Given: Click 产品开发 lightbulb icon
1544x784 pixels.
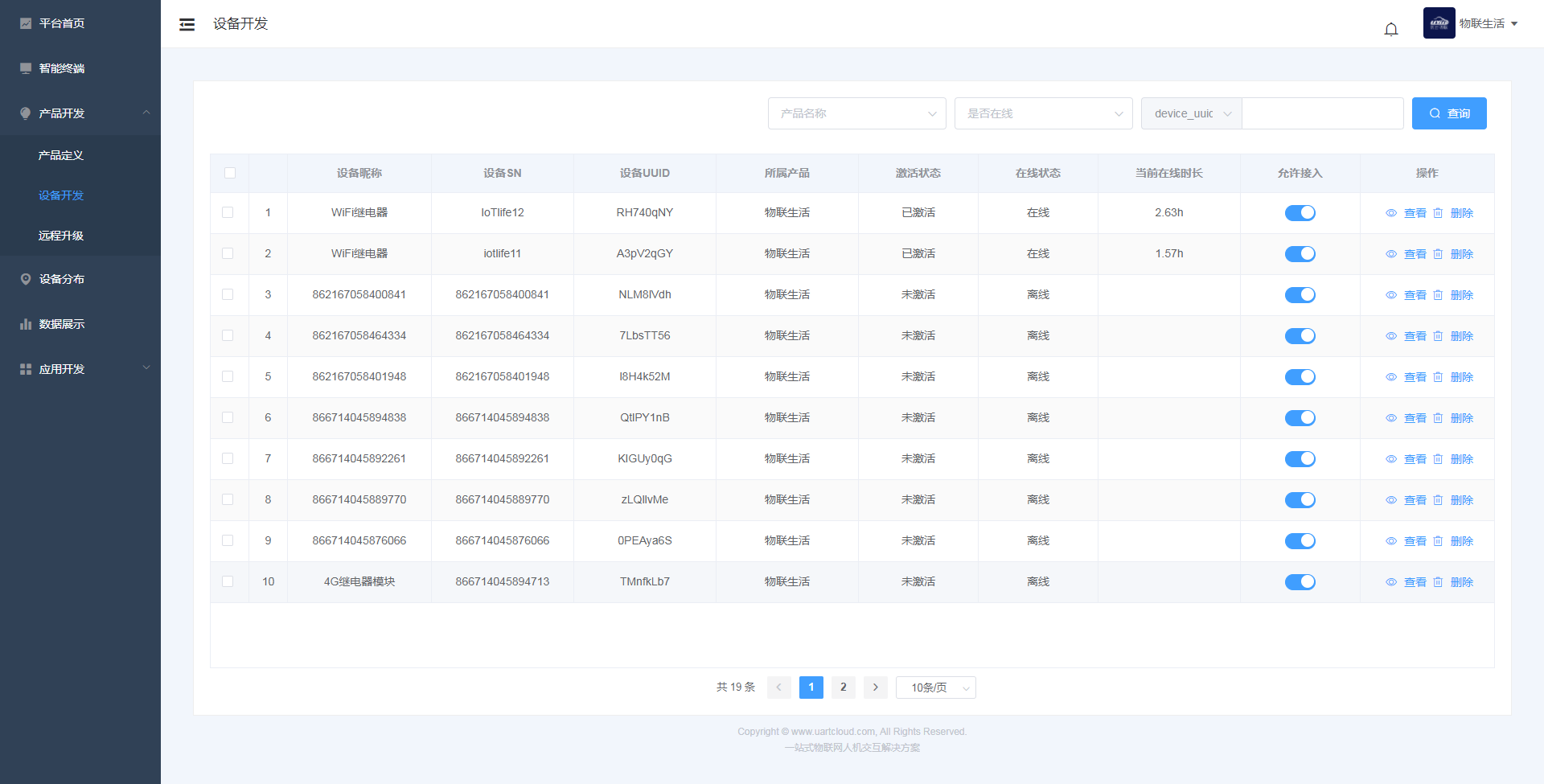Looking at the screenshot, I should click(x=26, y=113).
